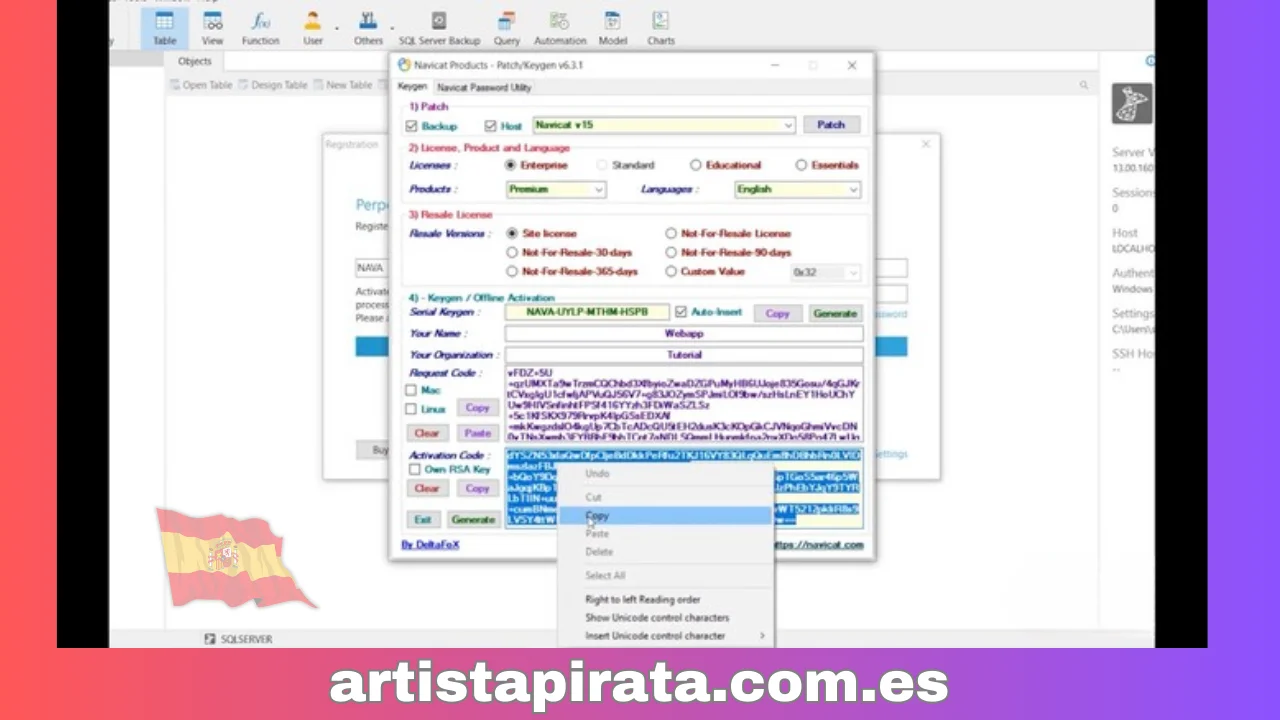Click the Your Name field containing Webapp
Screen dimensions: 1280x720
684,334
